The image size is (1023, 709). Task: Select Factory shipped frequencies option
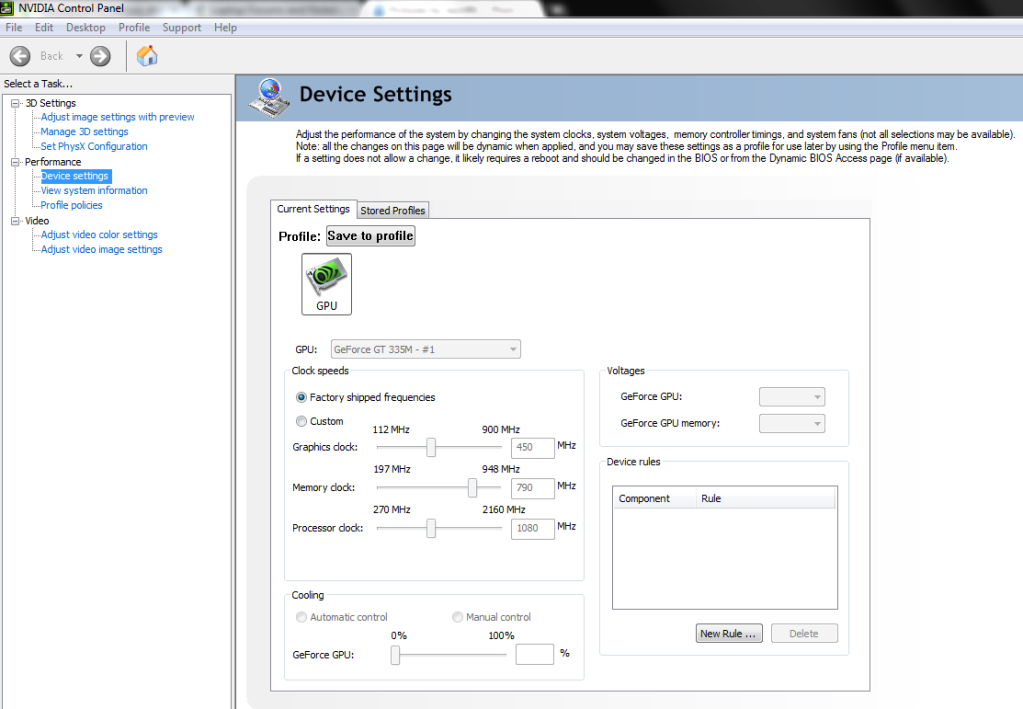pos(301,397)
